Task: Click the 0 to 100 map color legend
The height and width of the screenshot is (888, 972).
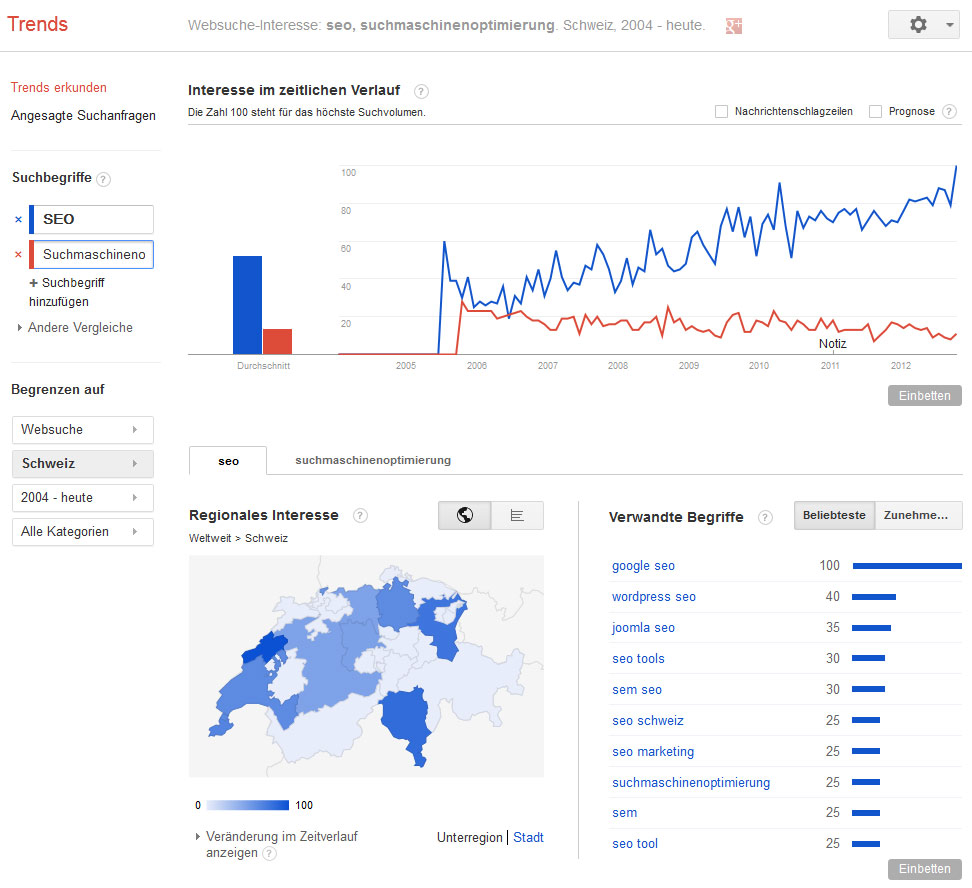Action: [248, 805]
